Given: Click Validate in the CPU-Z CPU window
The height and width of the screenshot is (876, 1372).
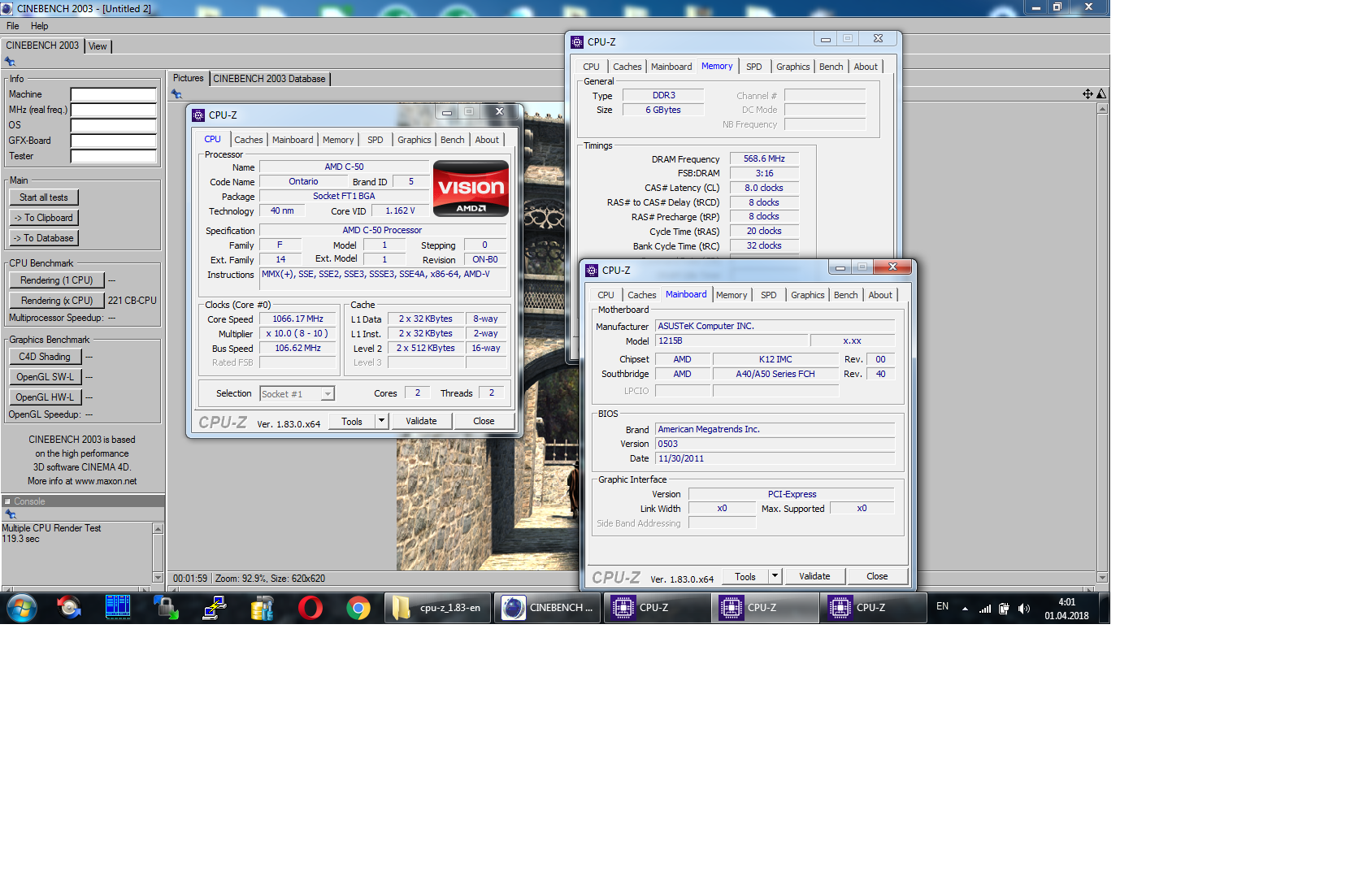Looking at the screenshot, I should [x=421, y=421].
